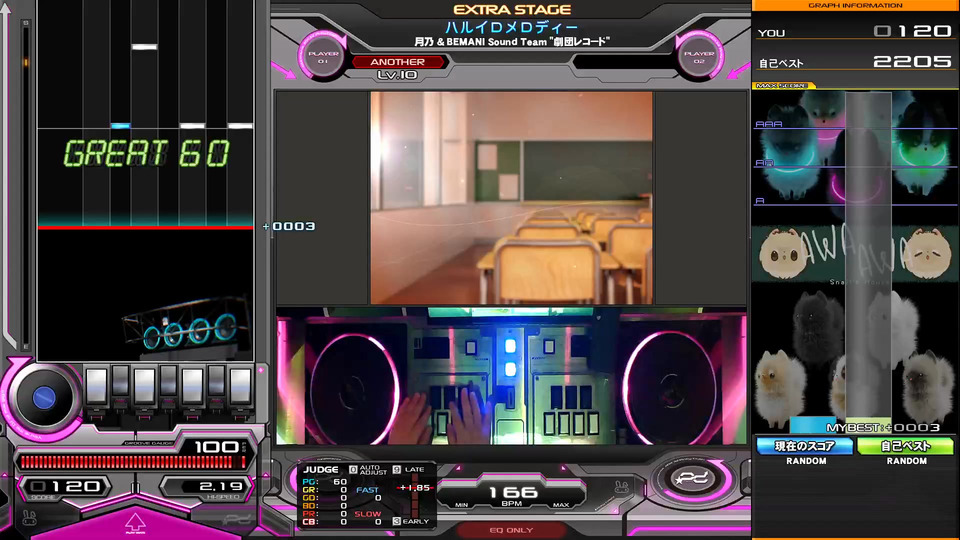This screenshot has height=540, width=960.
Task: Click the EQ ONLY red button
Action: point(511,530)
